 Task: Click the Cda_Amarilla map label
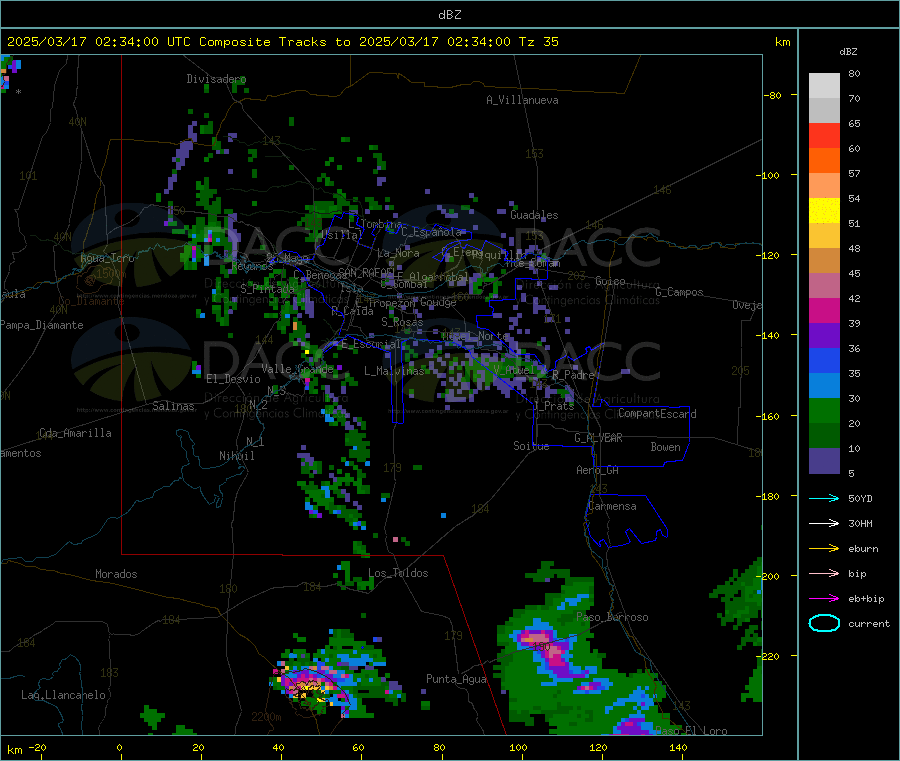click(75, 433)
